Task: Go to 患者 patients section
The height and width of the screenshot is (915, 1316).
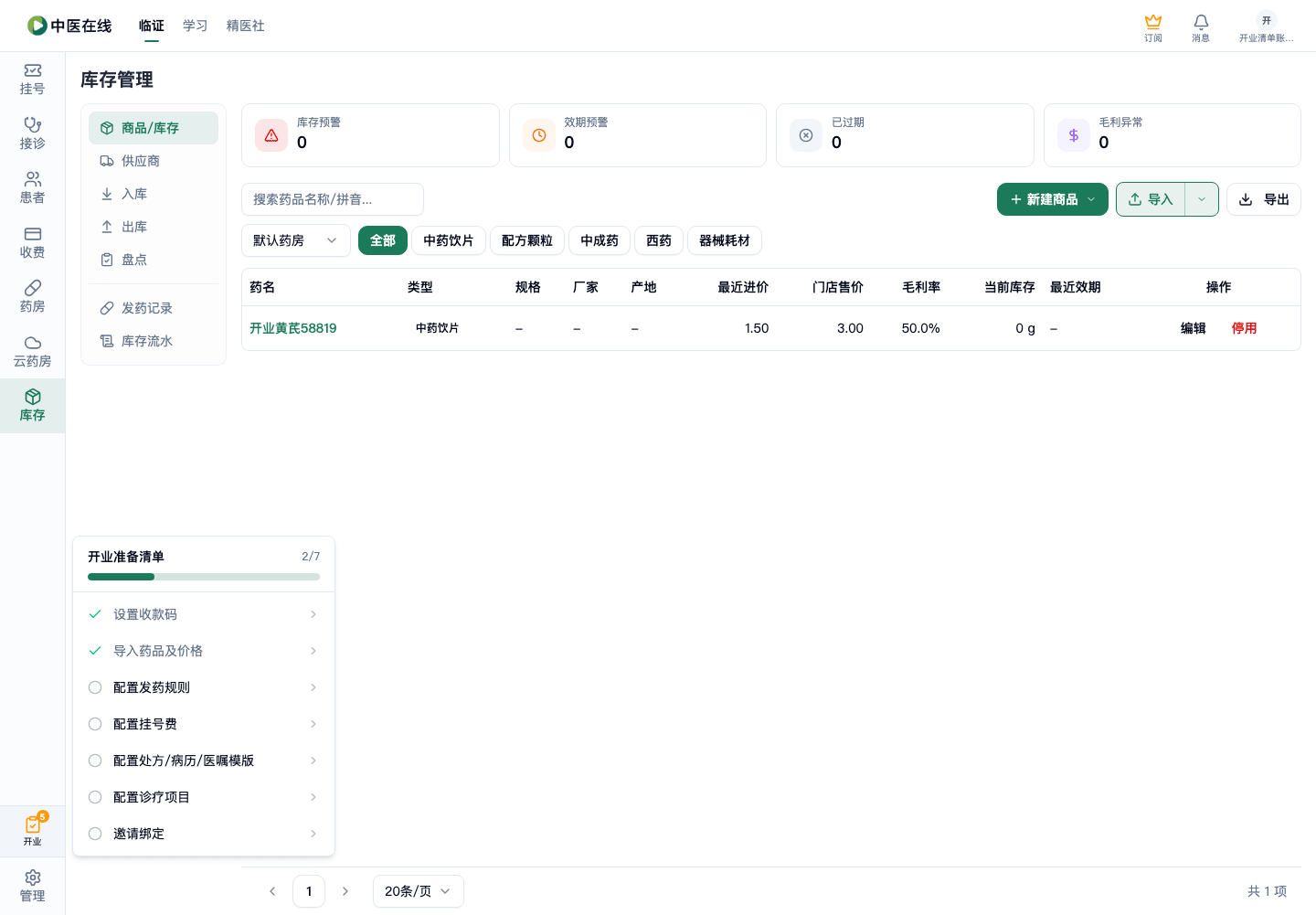Action: coord(32,188)
